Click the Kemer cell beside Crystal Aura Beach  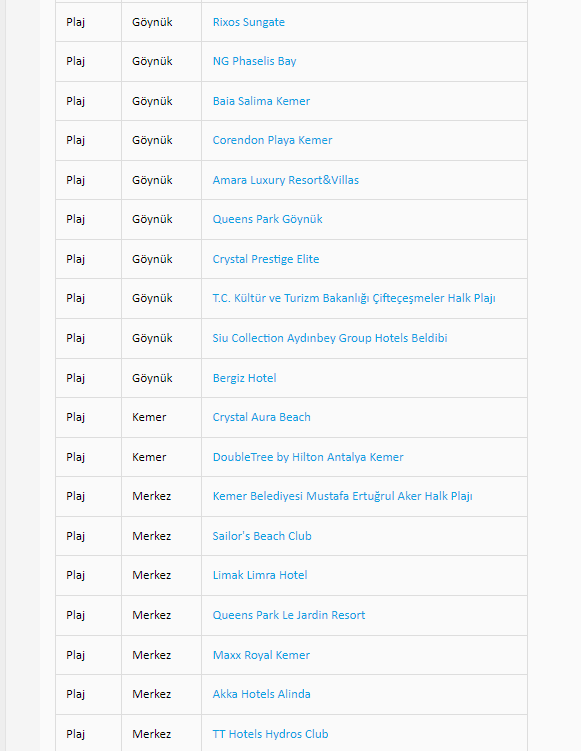pos(161,417)
